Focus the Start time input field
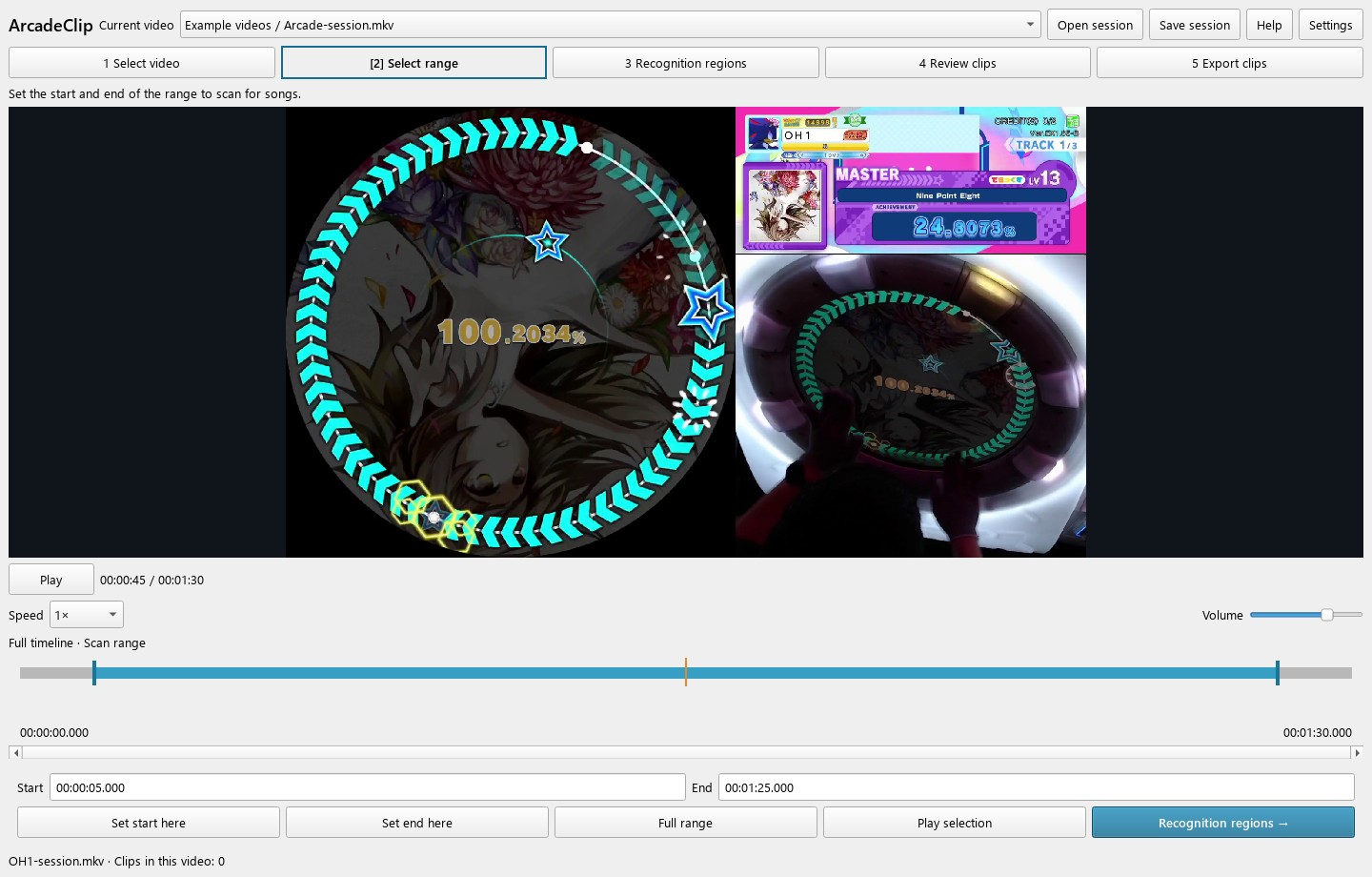 (368, 787)
